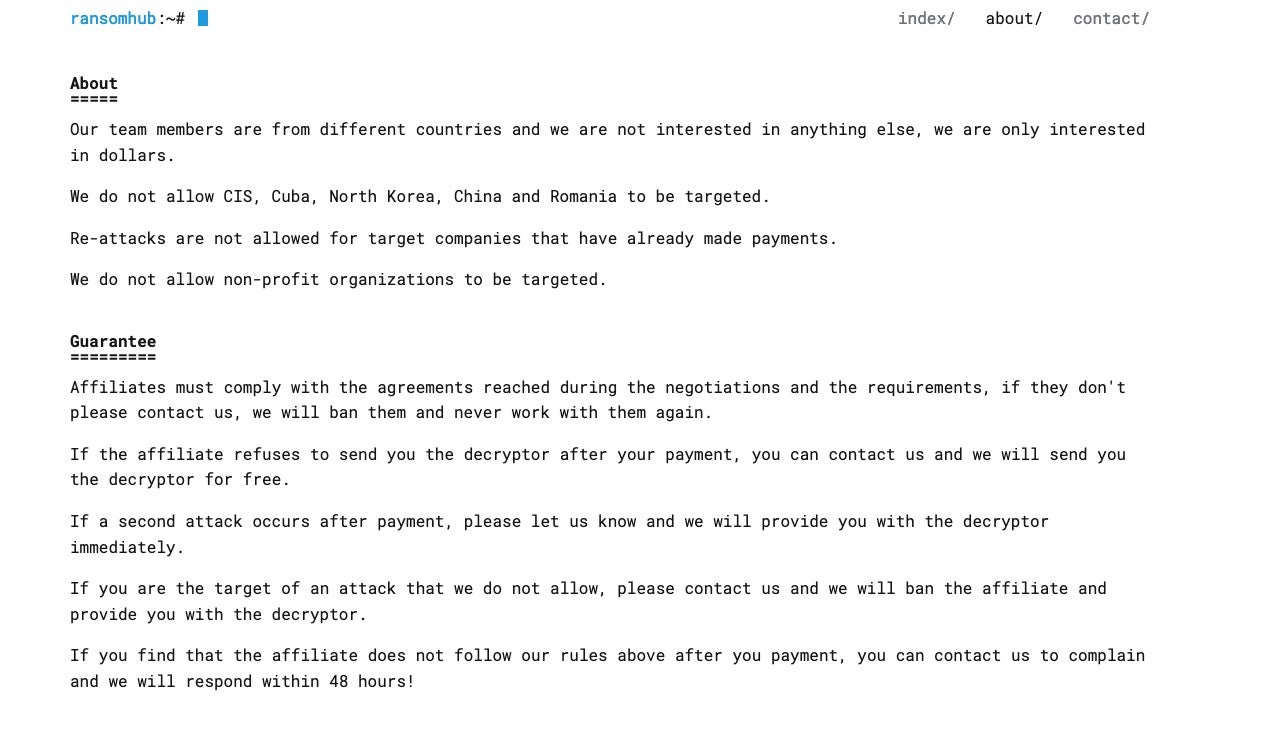1264x751 pixels.
Task: Click the 'Re-attacks are not allowed' sentence
Action: [453, 238]
